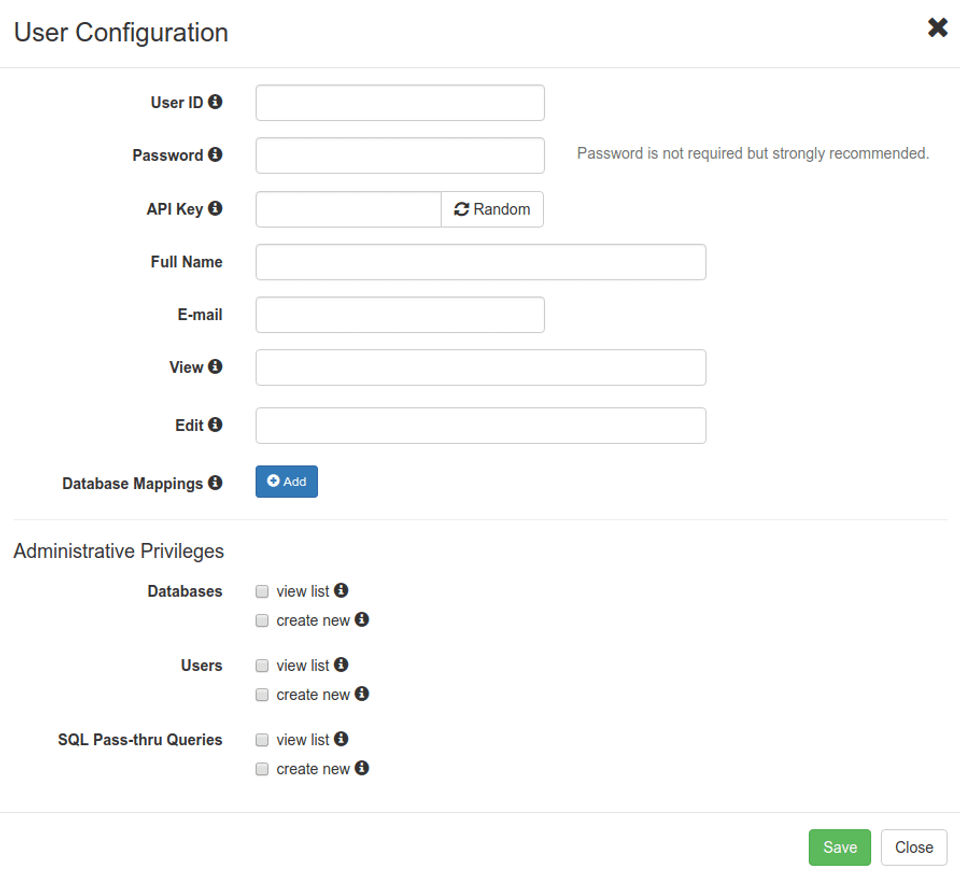Click info icon for SQL Pass-thru create new

point(362,768)
